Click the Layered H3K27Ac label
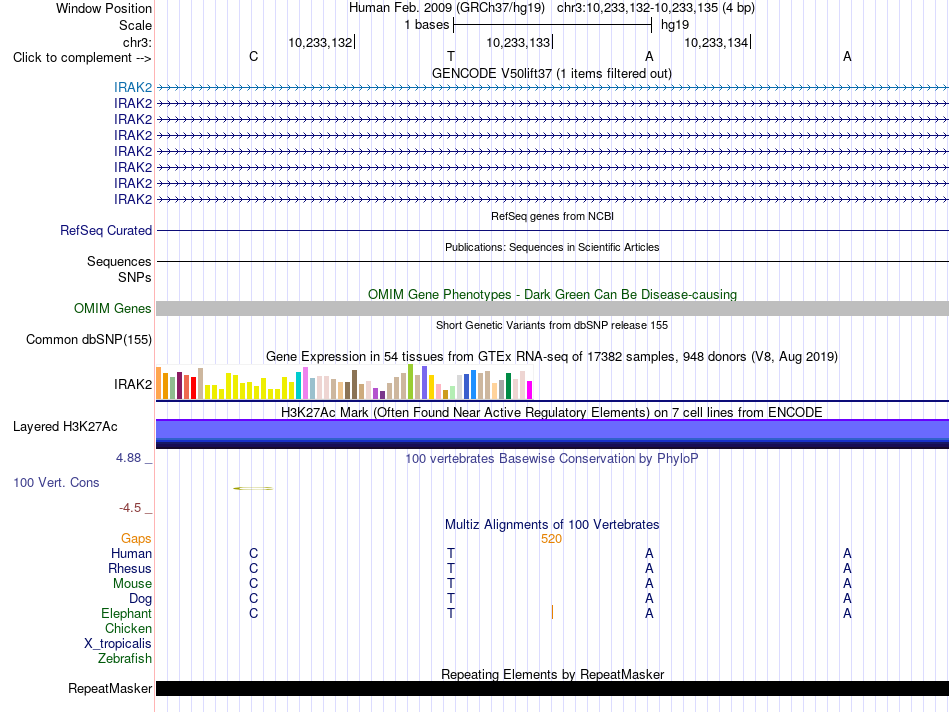950x712 pixels. click(x=65, y=427)
